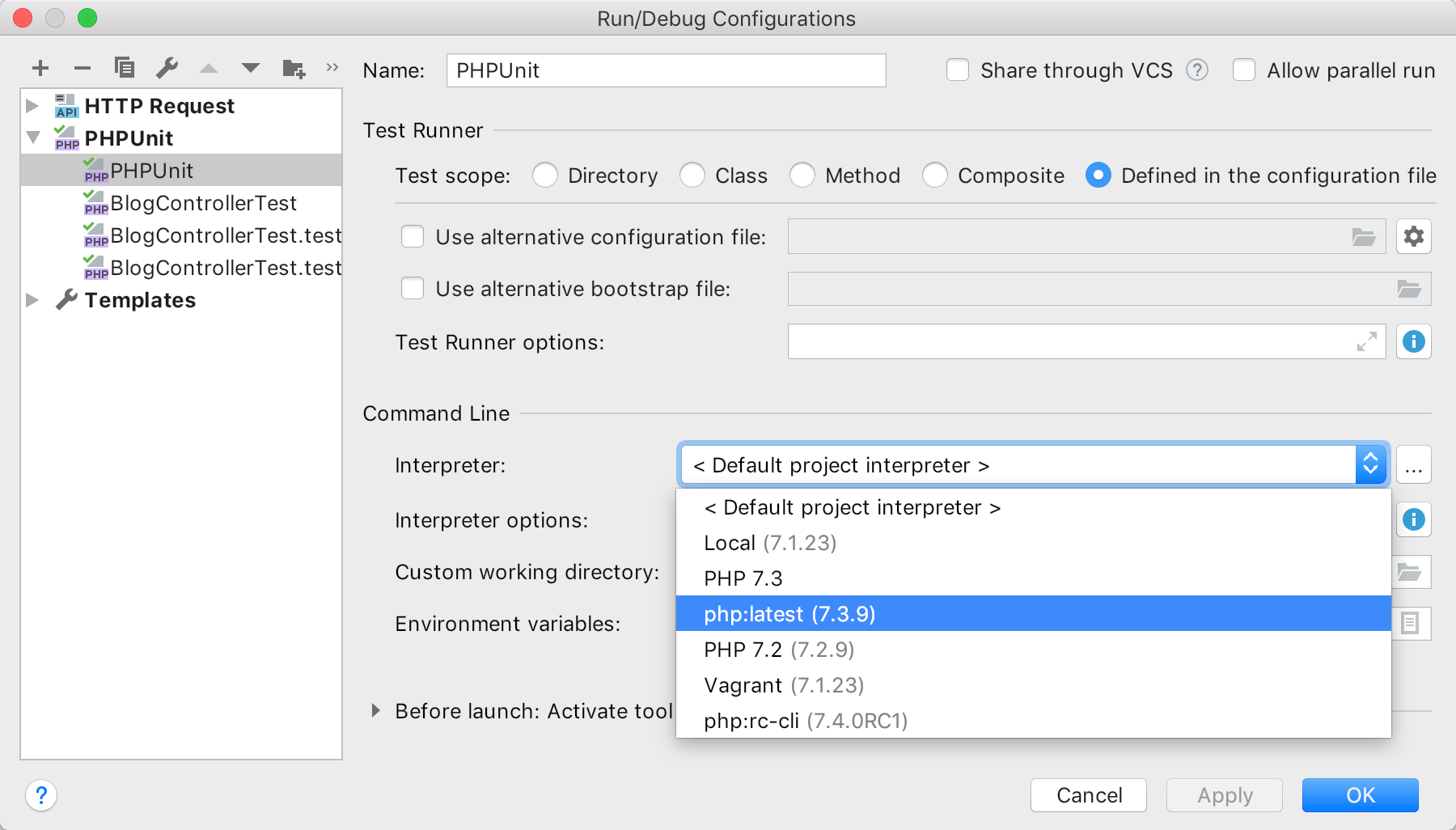Enable Allow parallel run
The image size is (1456, 830).
tap(1244, 70)
